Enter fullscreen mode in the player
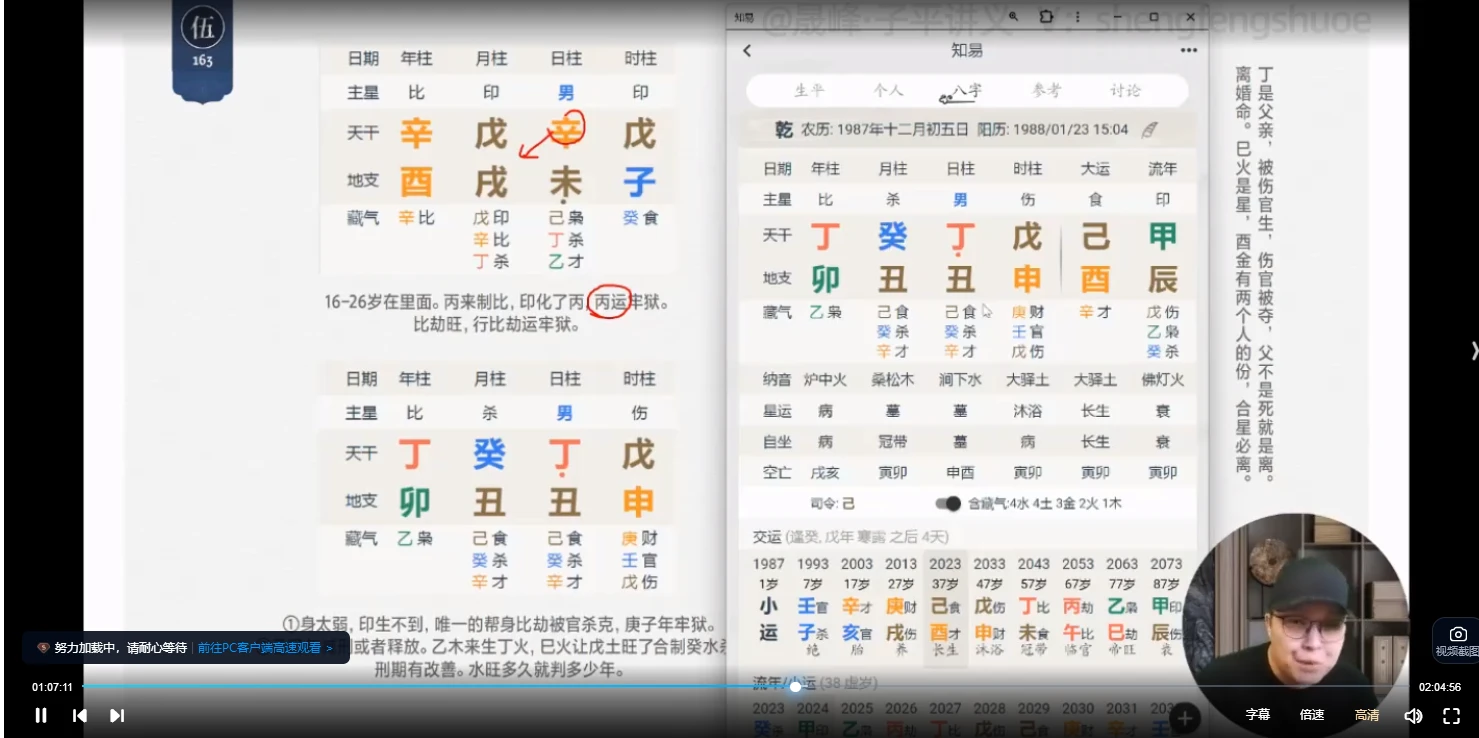The image size is (1479, 738). coord(1452,715)
